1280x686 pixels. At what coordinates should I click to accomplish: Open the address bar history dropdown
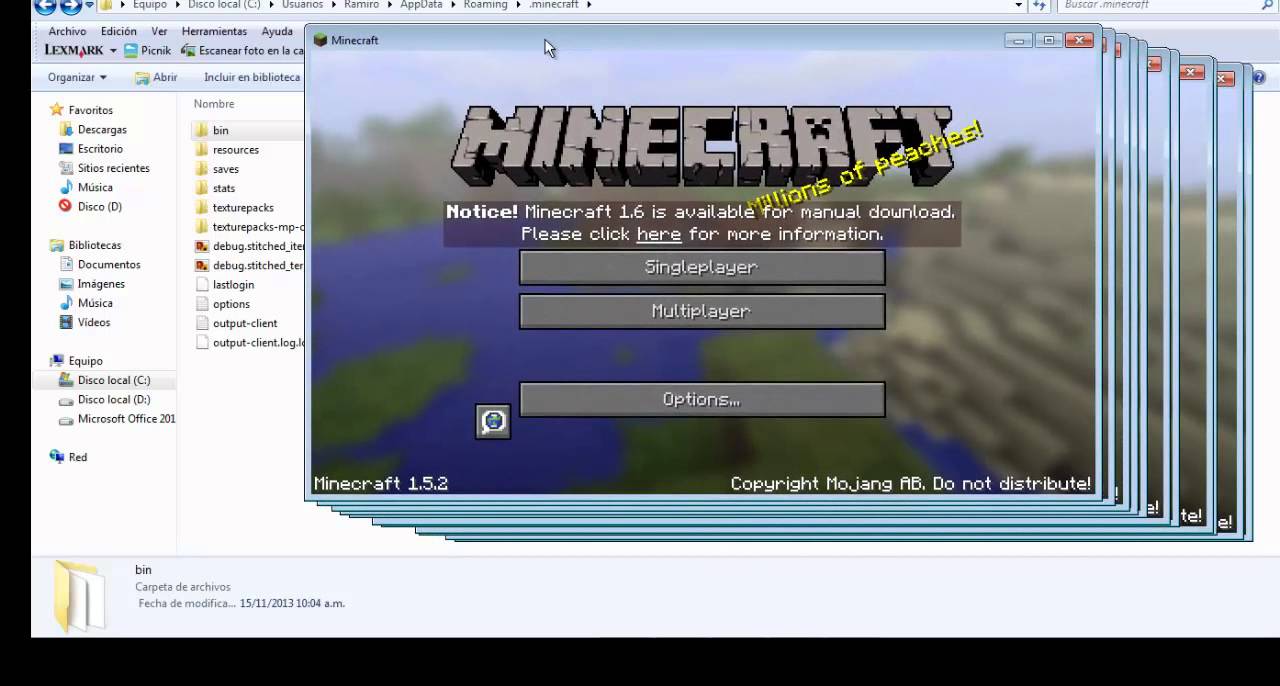tap(1018, 5)
